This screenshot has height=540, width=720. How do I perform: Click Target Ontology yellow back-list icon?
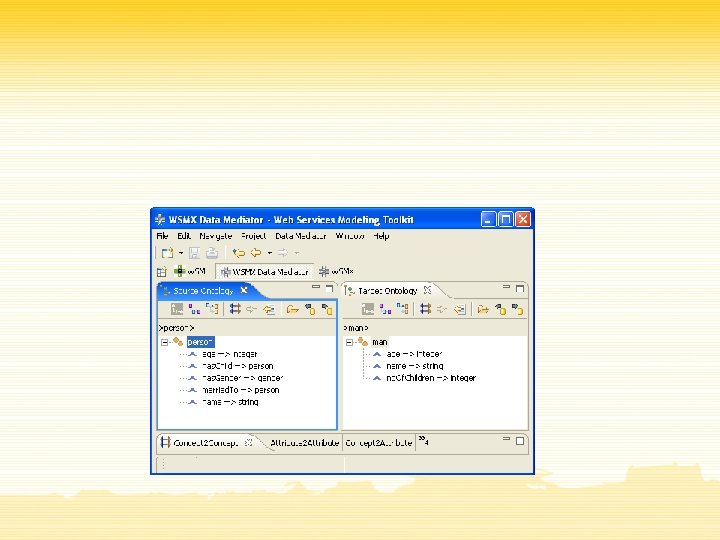click(460, 309)
